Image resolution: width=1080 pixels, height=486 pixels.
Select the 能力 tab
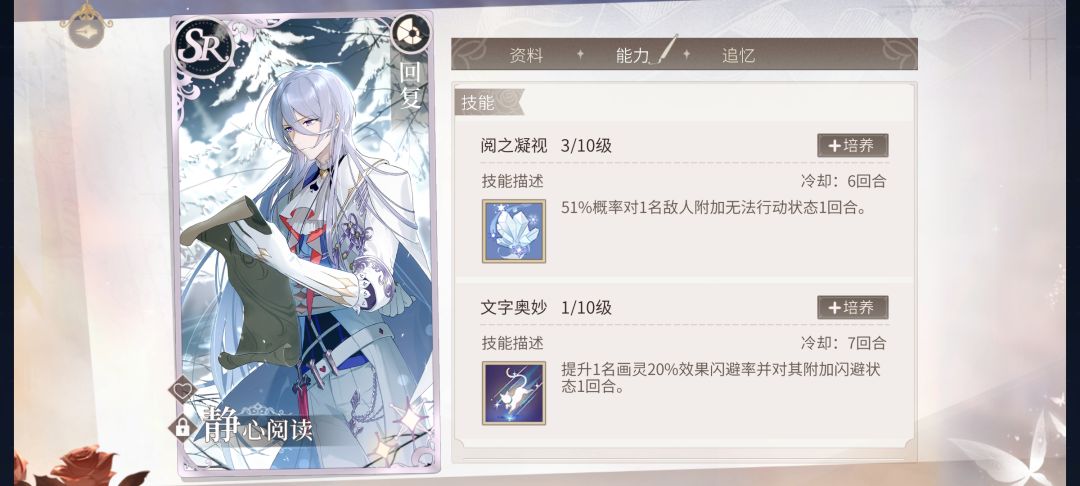point(633,56)
